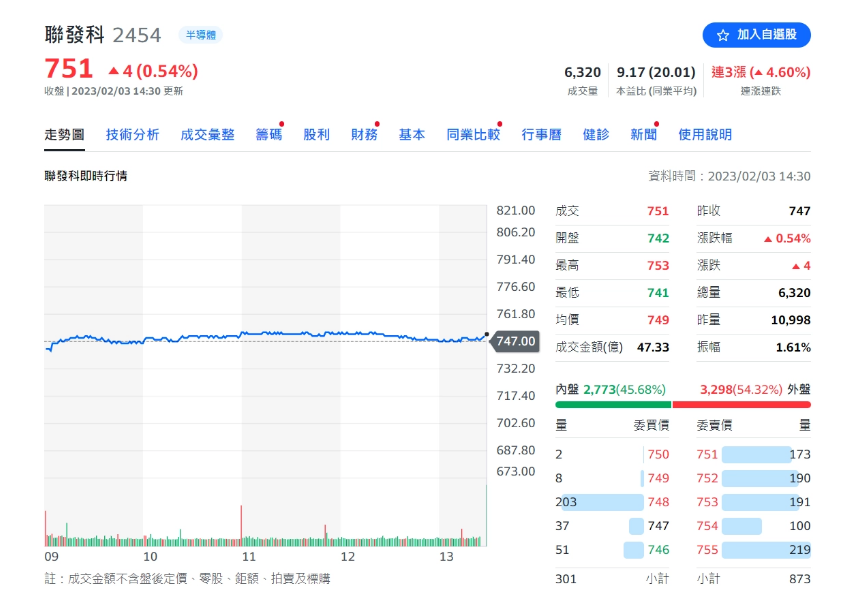
Task: Click the ask volume bar showing 219
Action: tap(766, 549)
